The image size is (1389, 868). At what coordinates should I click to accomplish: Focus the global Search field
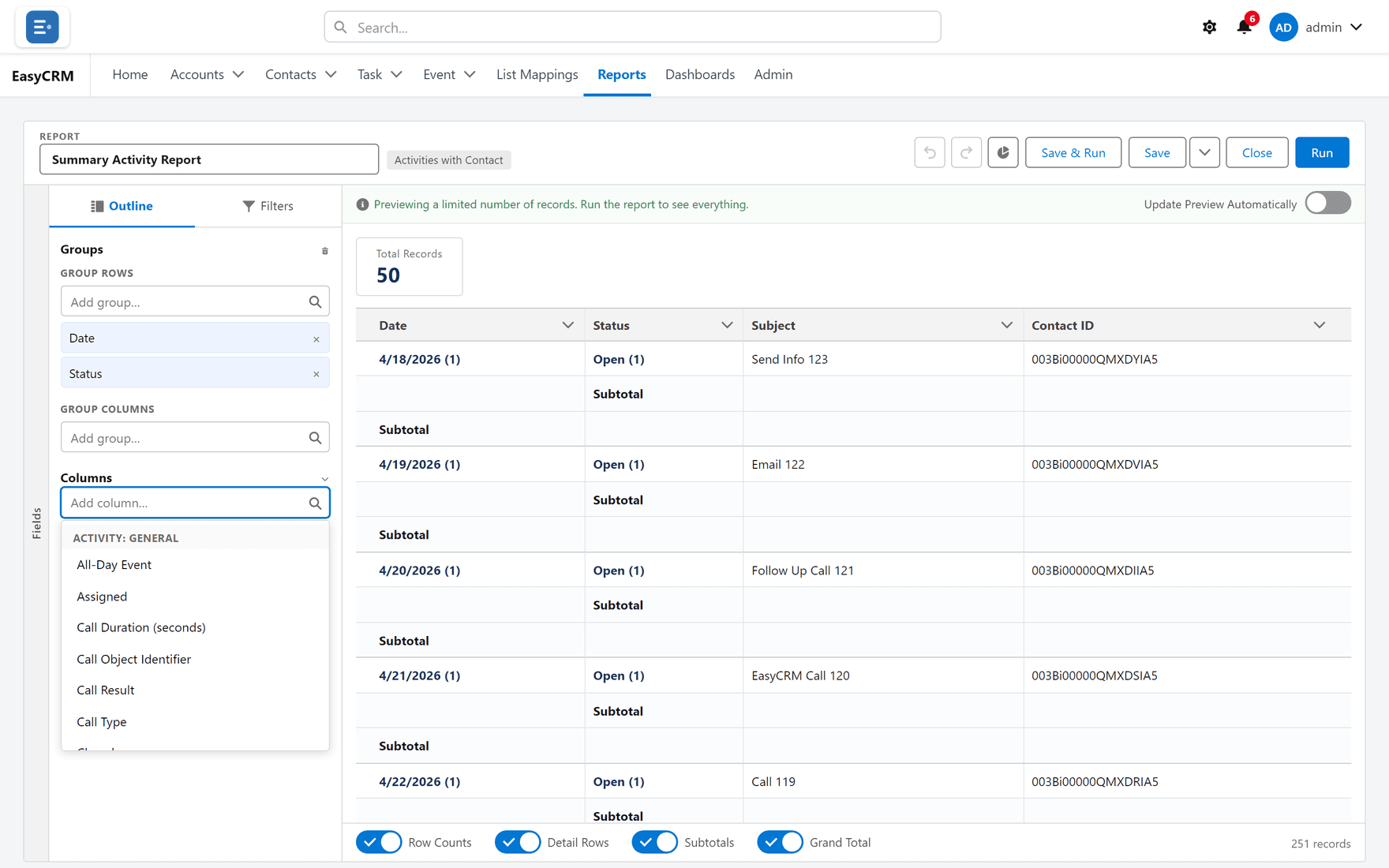(x=632, y=27)
